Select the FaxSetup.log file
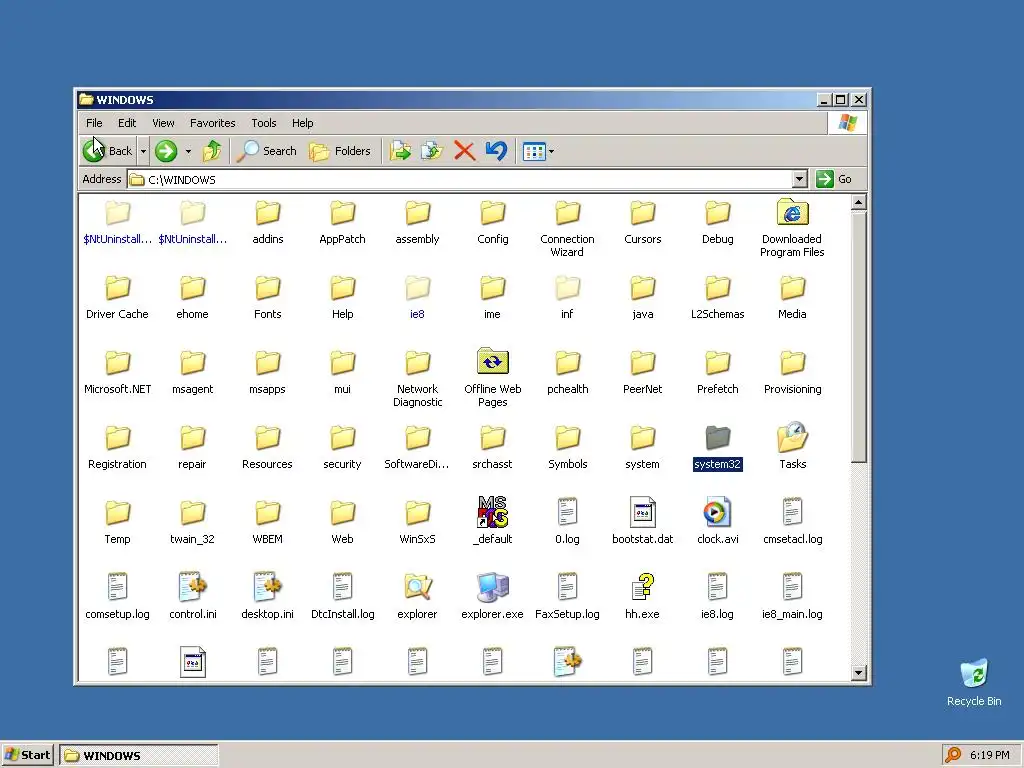1024x768 pixels. click(568, 596)
